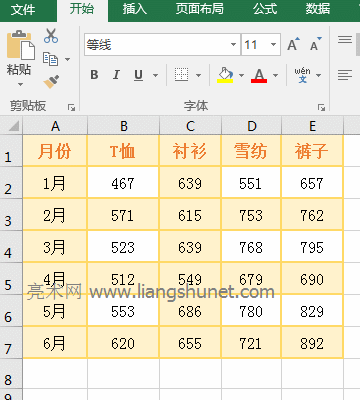Select column B header
Viewport: 360px width, 400px height.
(124, 126)
